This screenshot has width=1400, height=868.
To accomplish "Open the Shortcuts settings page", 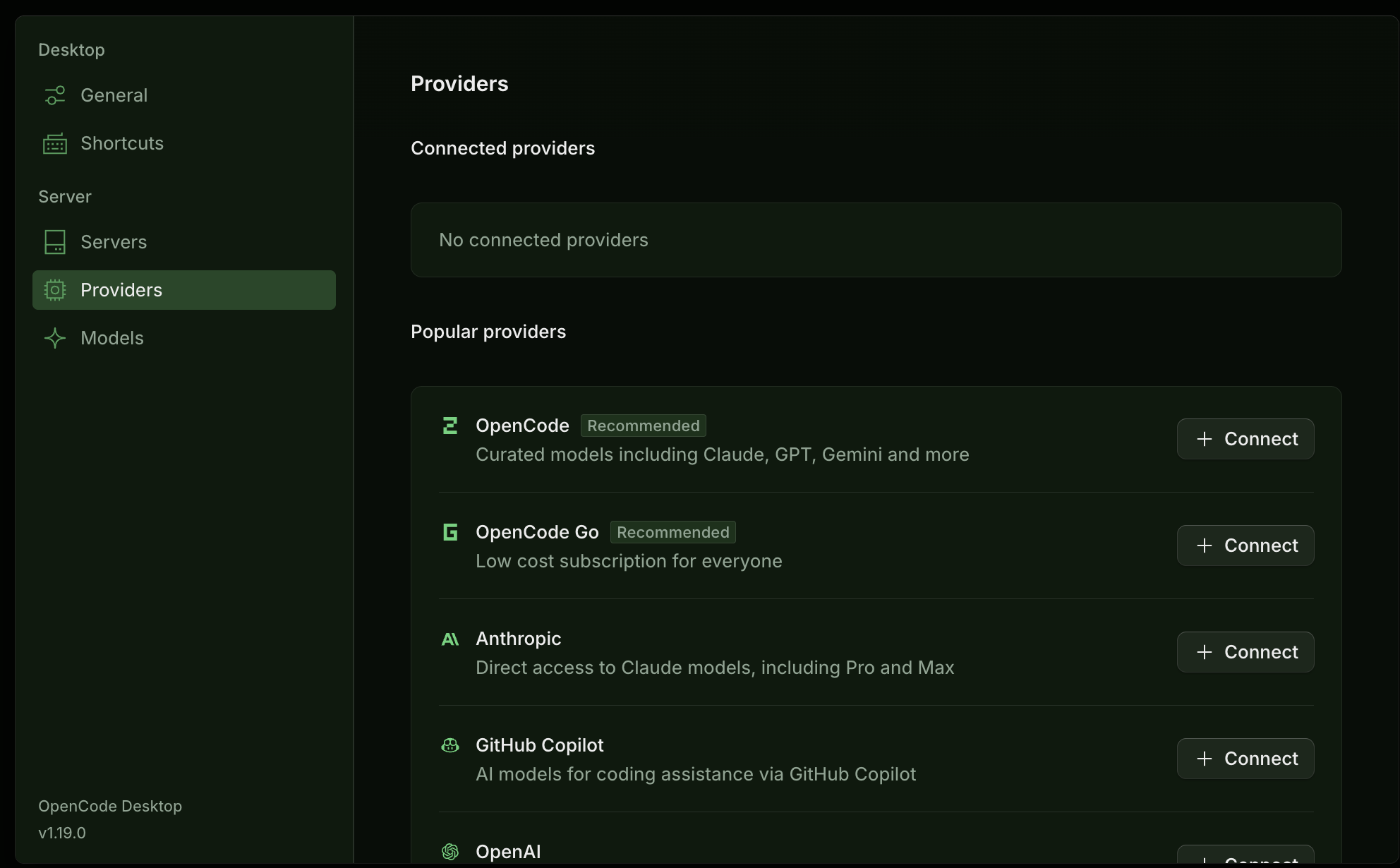I will click(184, 143).
